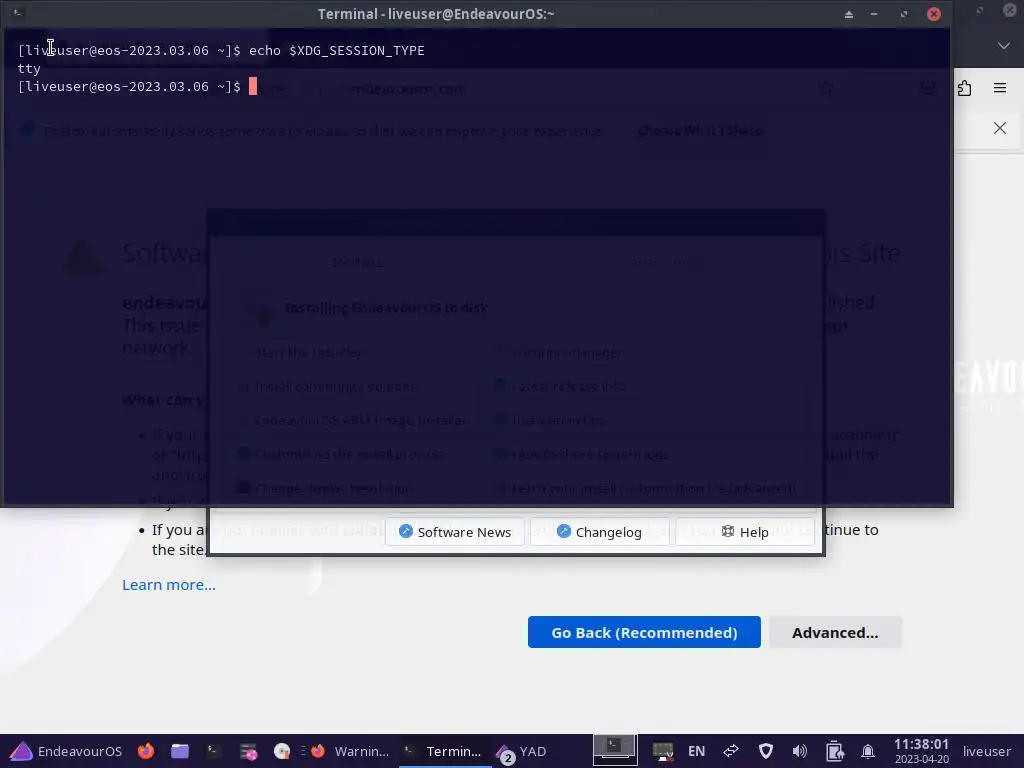Launch Firefox from the panel launcher
The image size is (1024, 768).
coord(146,751)
